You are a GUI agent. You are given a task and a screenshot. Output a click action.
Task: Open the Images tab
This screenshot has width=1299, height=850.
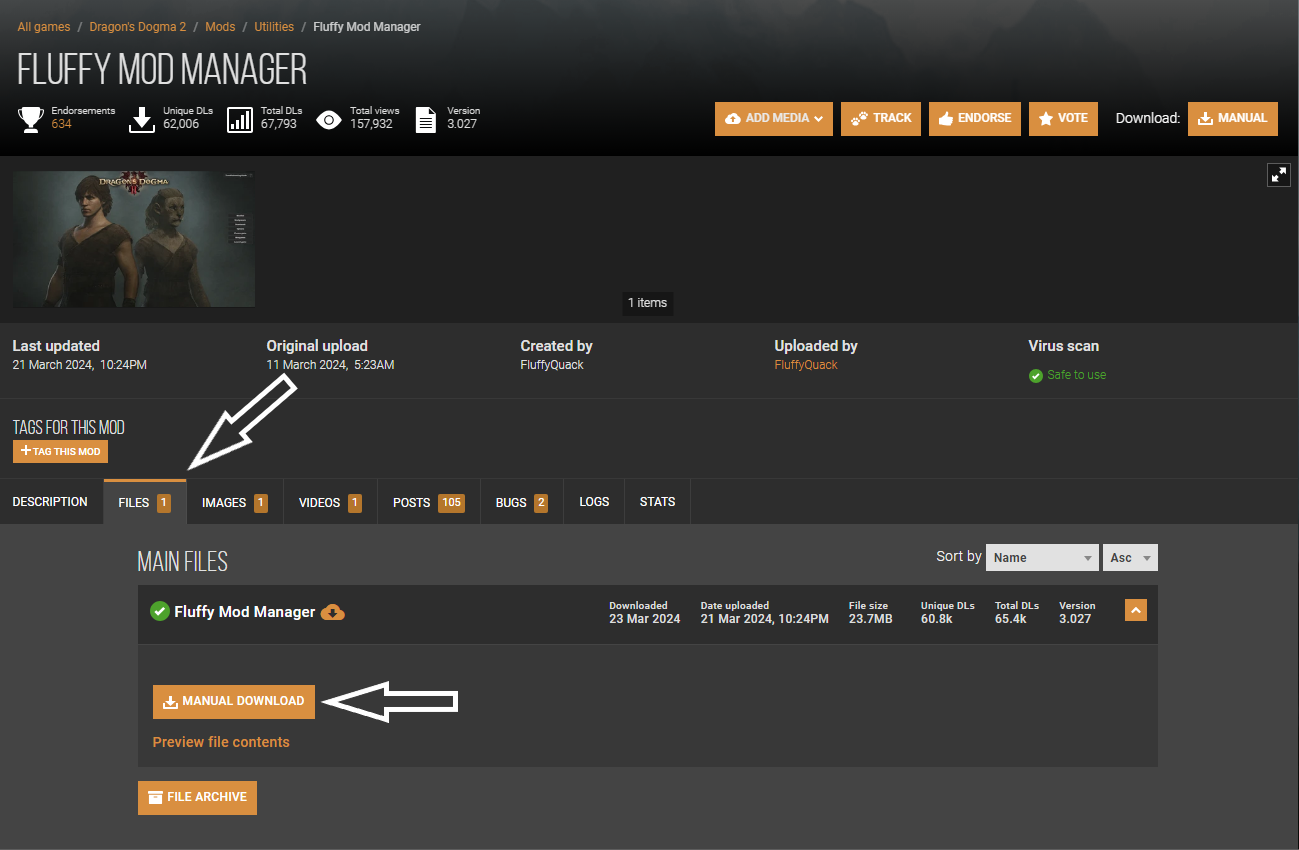[x=235, y=502]
